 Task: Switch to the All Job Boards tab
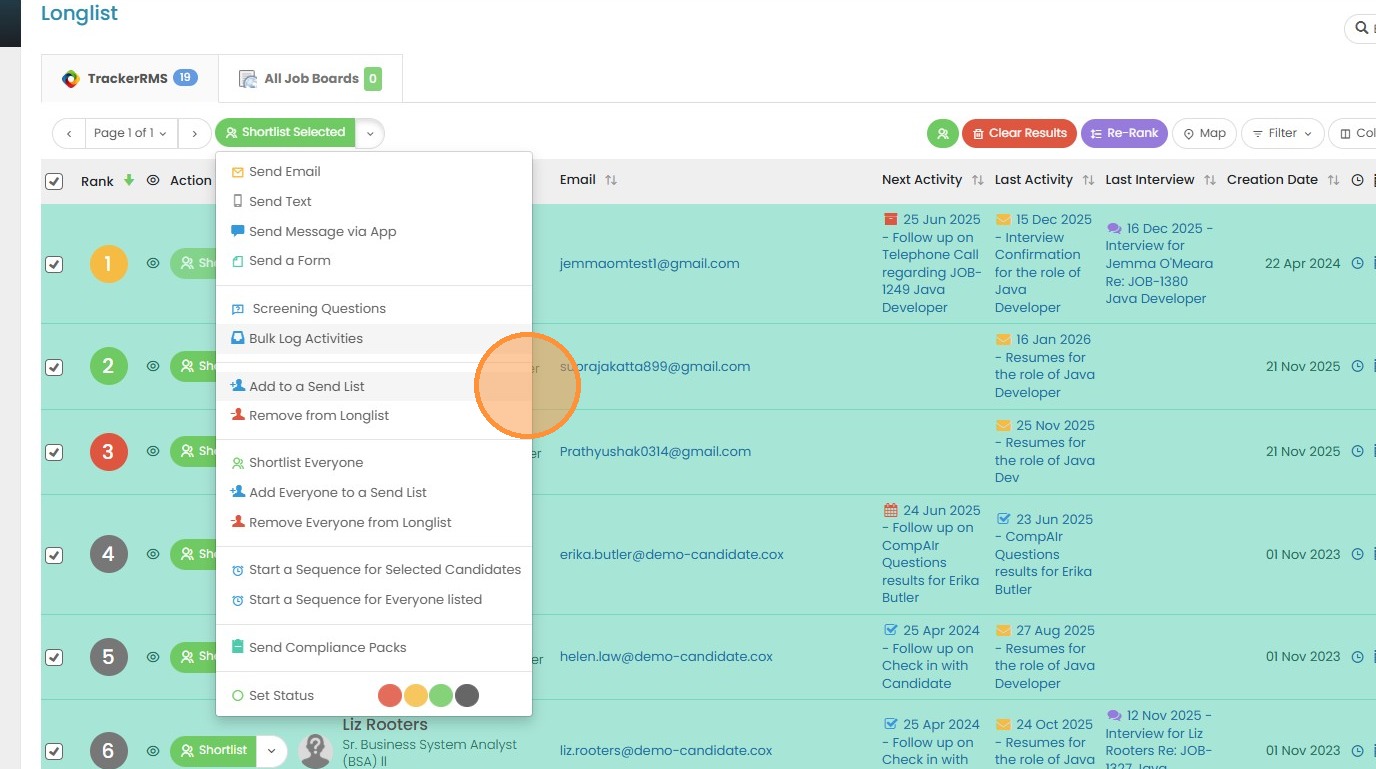(310, 79)
